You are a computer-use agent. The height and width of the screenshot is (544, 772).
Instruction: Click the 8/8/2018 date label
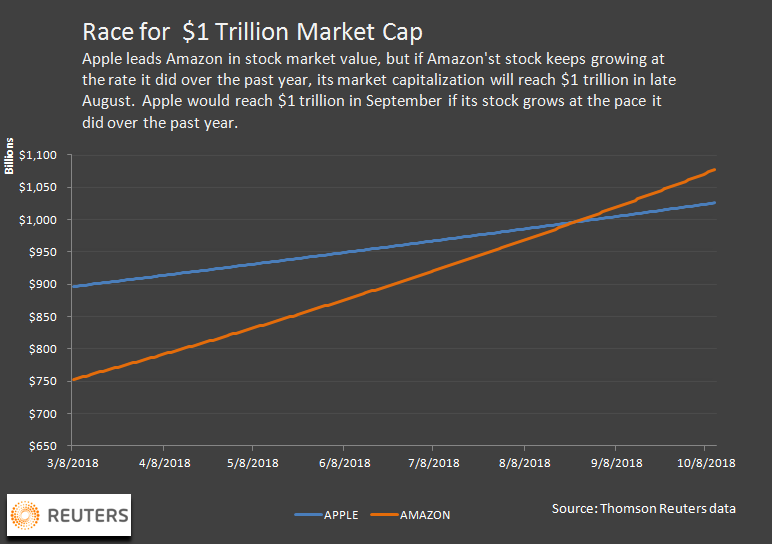pos(524,463)
